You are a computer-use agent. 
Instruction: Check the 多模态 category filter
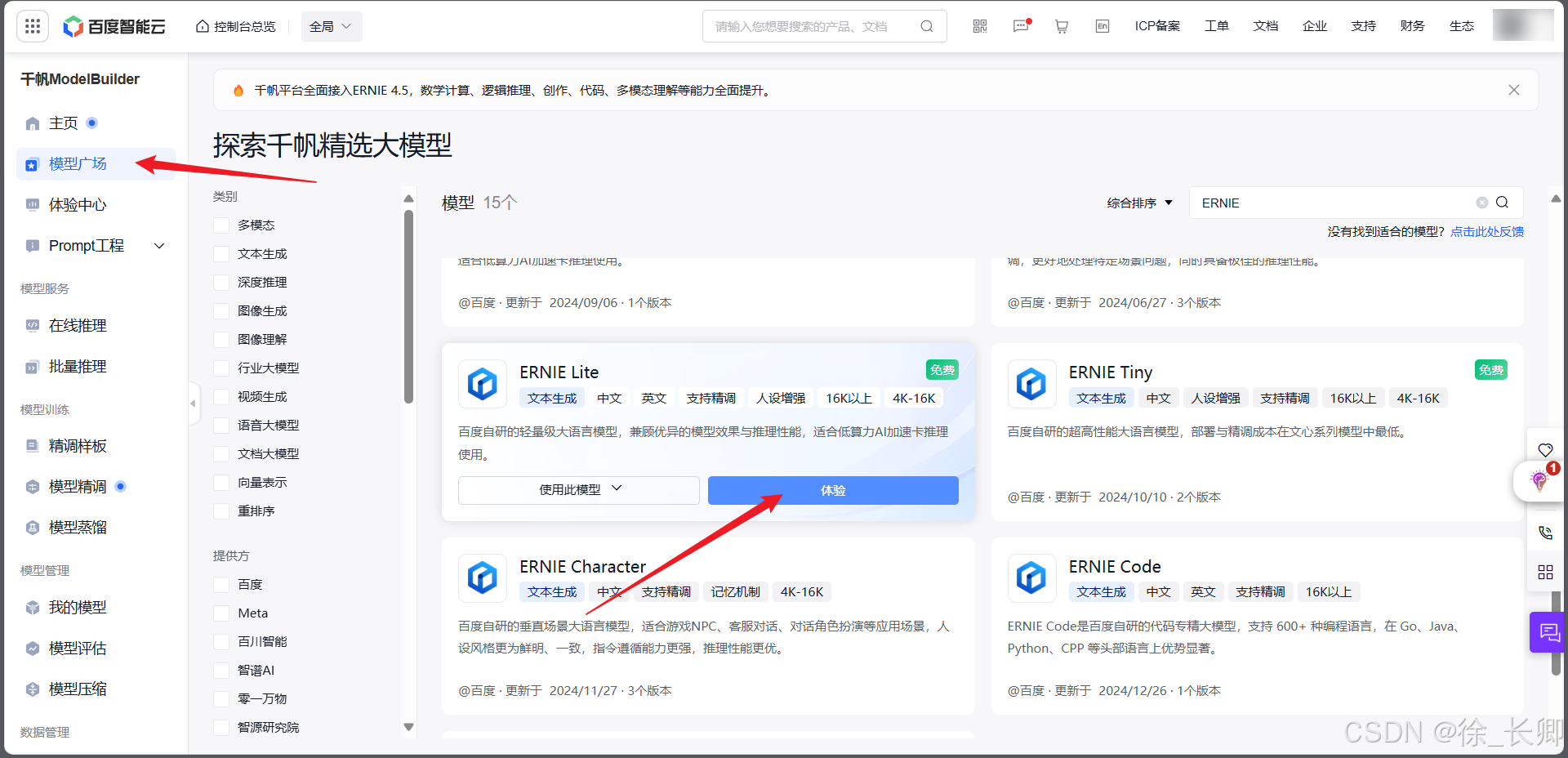tap(221, 225)
